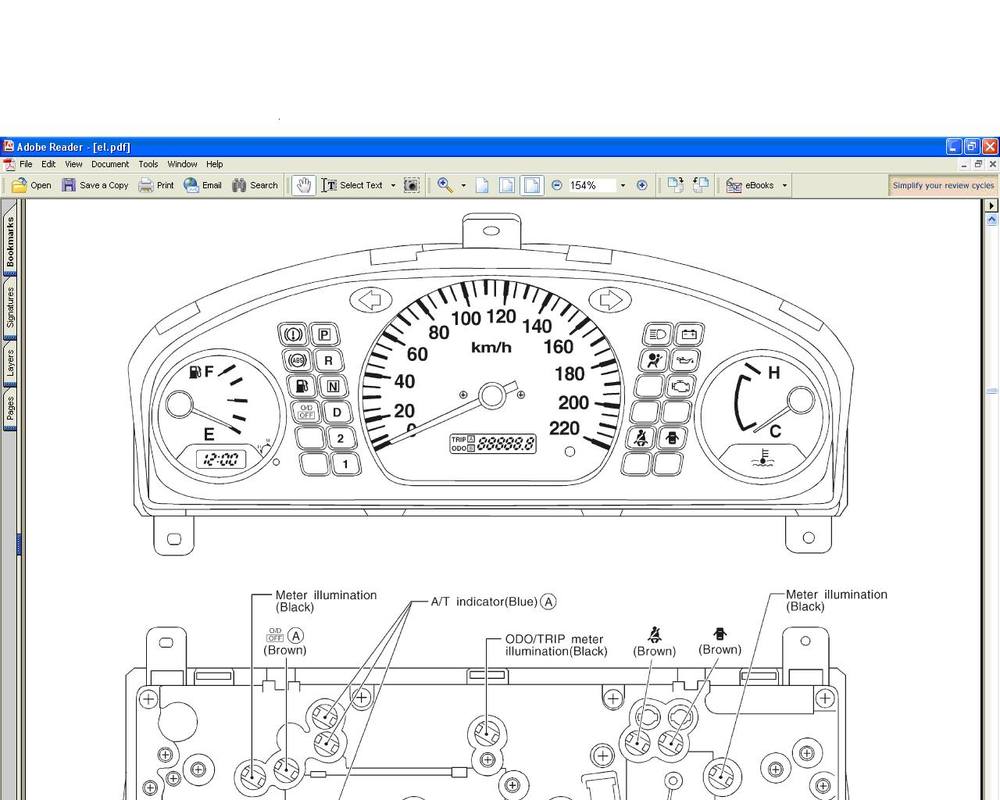1000x800 pixels.
Task: Rotate the page counterclockwise
Action: 700,185
